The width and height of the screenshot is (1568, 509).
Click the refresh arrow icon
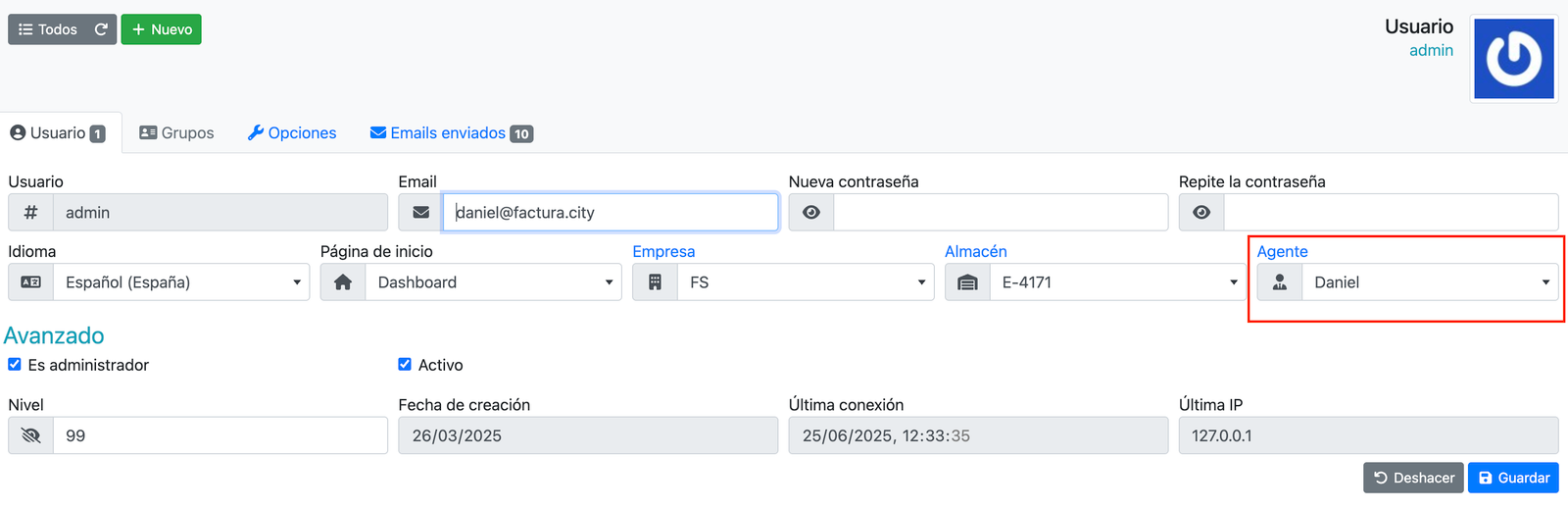click(x=101, y=29)
